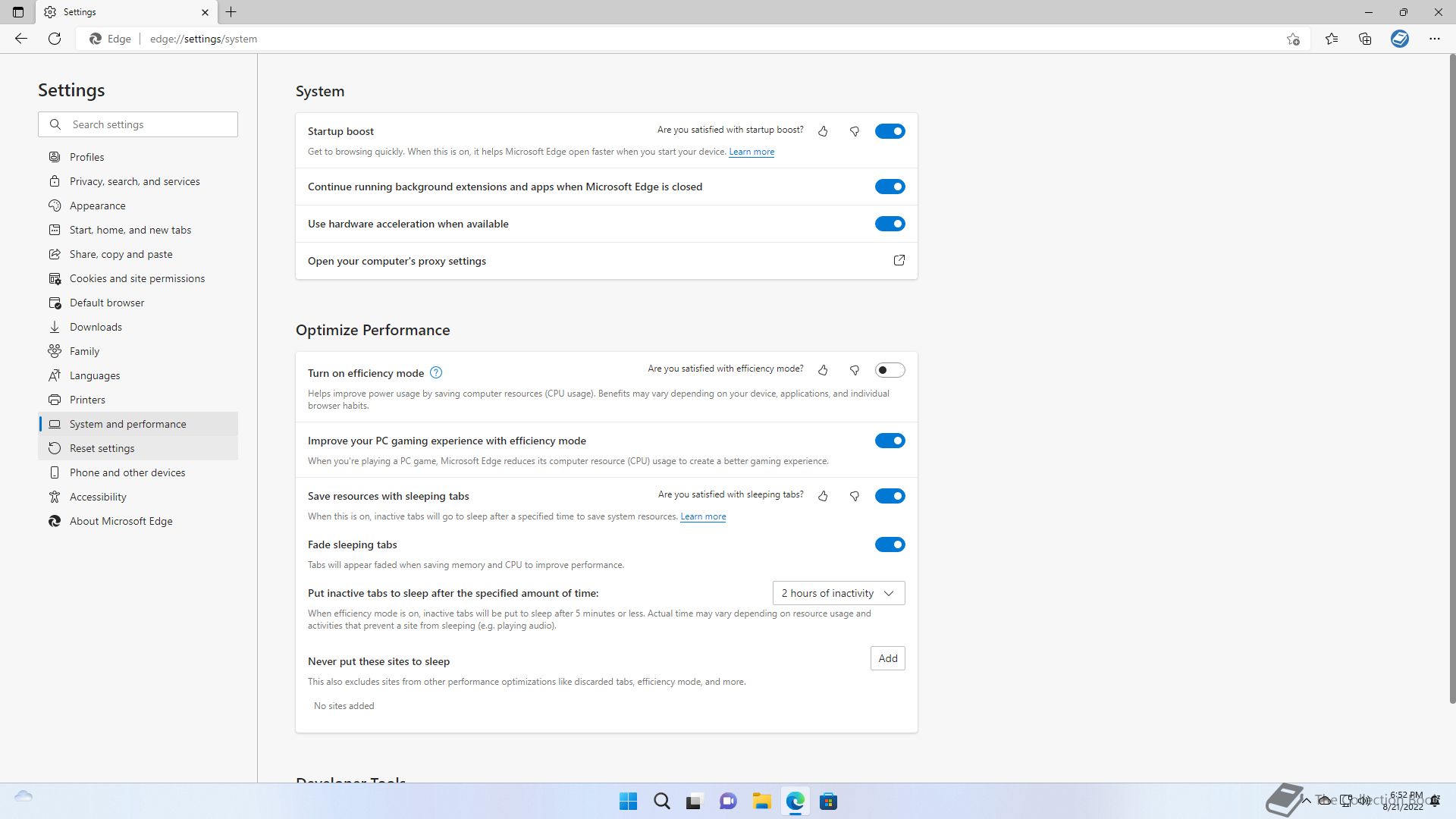Toggle hardware acceleration switch
The width and height of the screenshot is (1456, 819).
pos(890,224)
